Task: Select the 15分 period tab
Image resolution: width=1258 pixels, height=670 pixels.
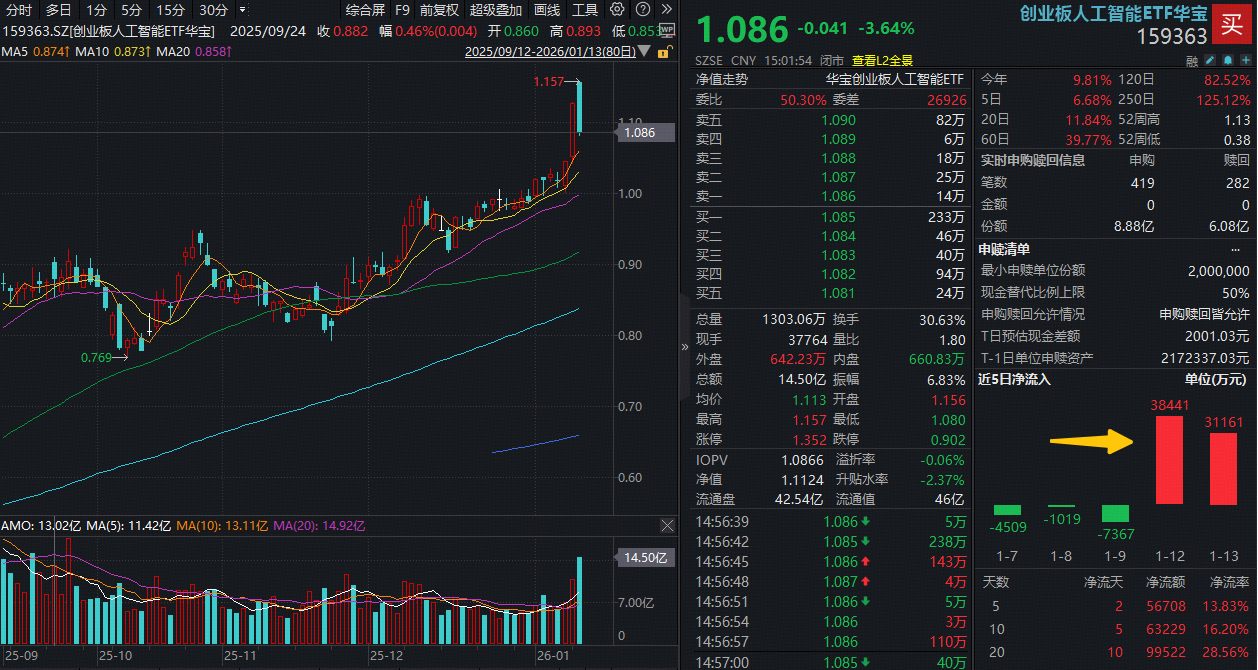Action: pyautogui.click(x=171, y=10)
